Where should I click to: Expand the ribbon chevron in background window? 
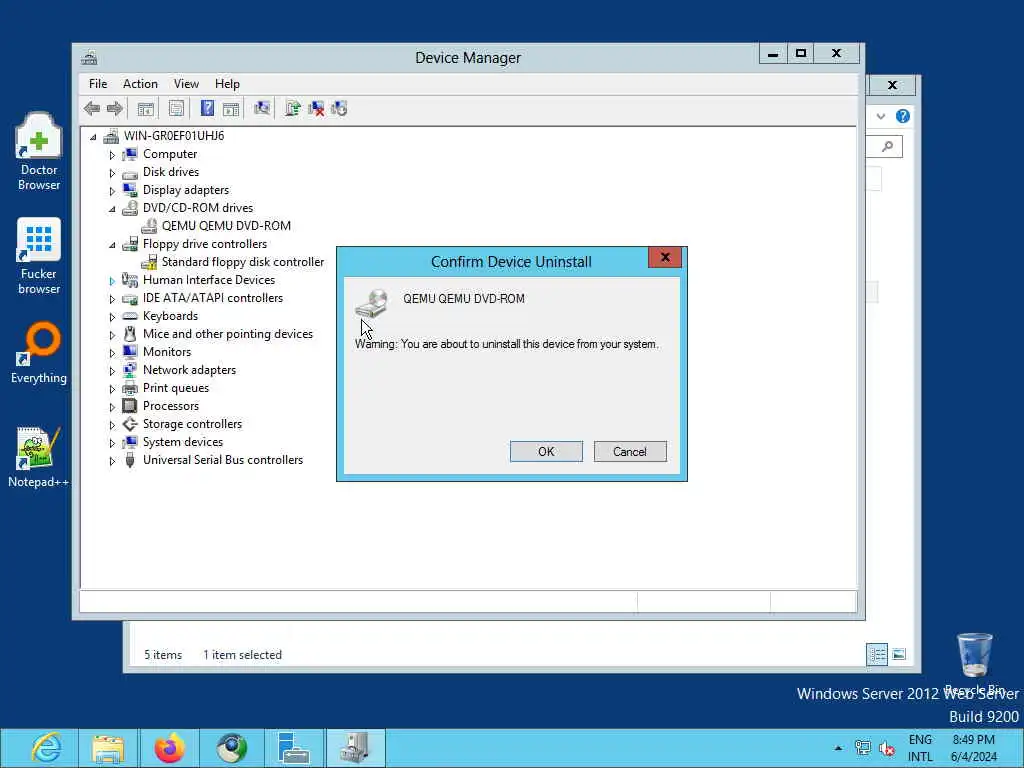pyautogui.click(x=880, y=116)
